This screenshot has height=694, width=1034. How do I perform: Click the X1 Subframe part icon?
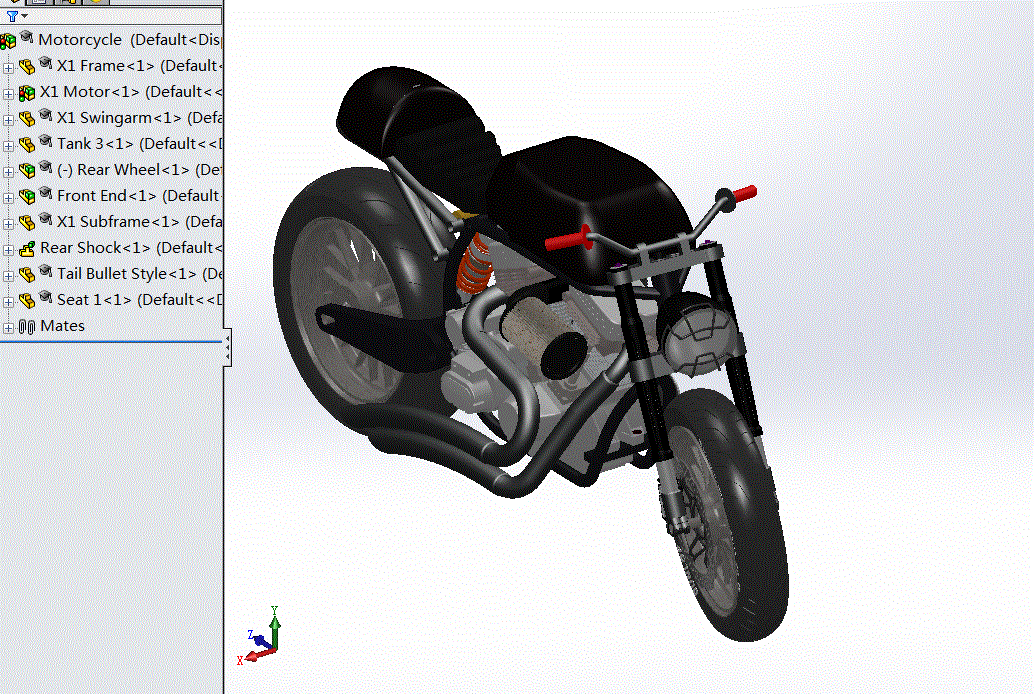(26, 222)
